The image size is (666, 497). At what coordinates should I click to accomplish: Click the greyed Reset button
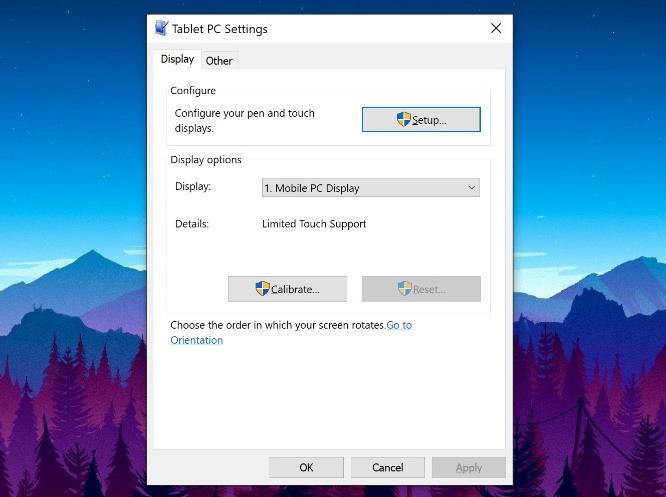coord(421,289)
